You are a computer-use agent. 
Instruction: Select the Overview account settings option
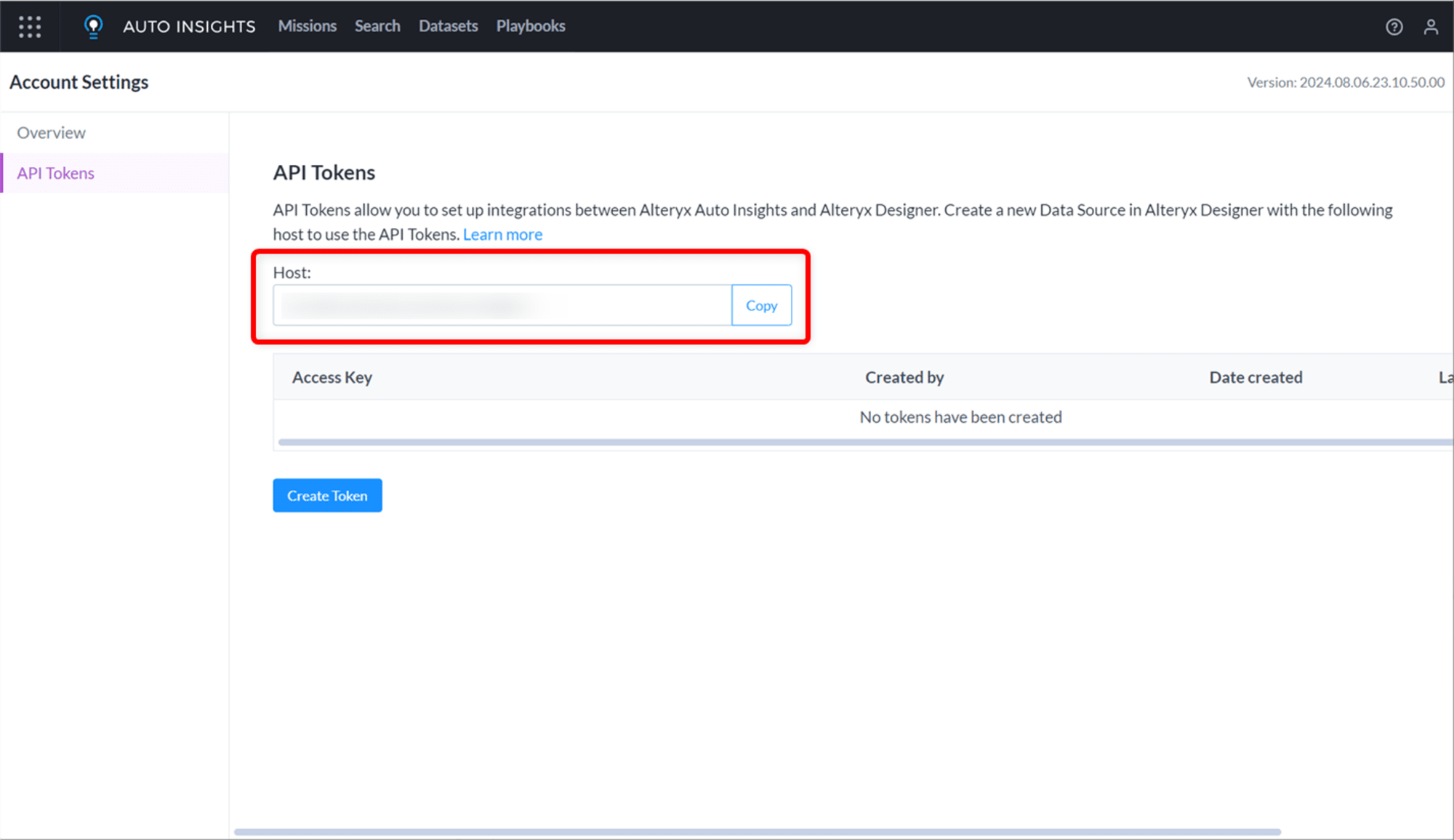51,132
